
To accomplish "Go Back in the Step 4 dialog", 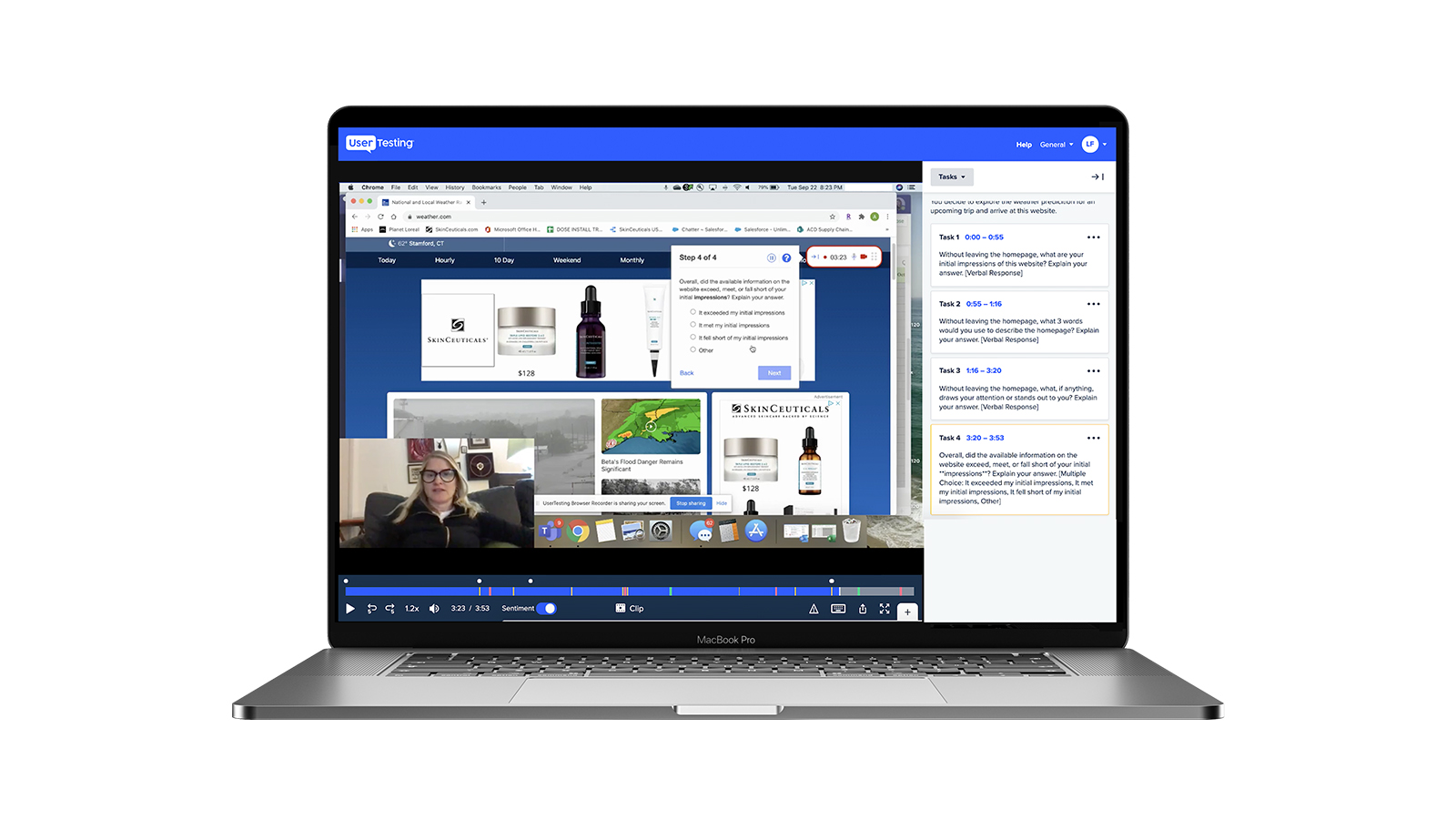I will pyautogui.click(x=687, y=373).
